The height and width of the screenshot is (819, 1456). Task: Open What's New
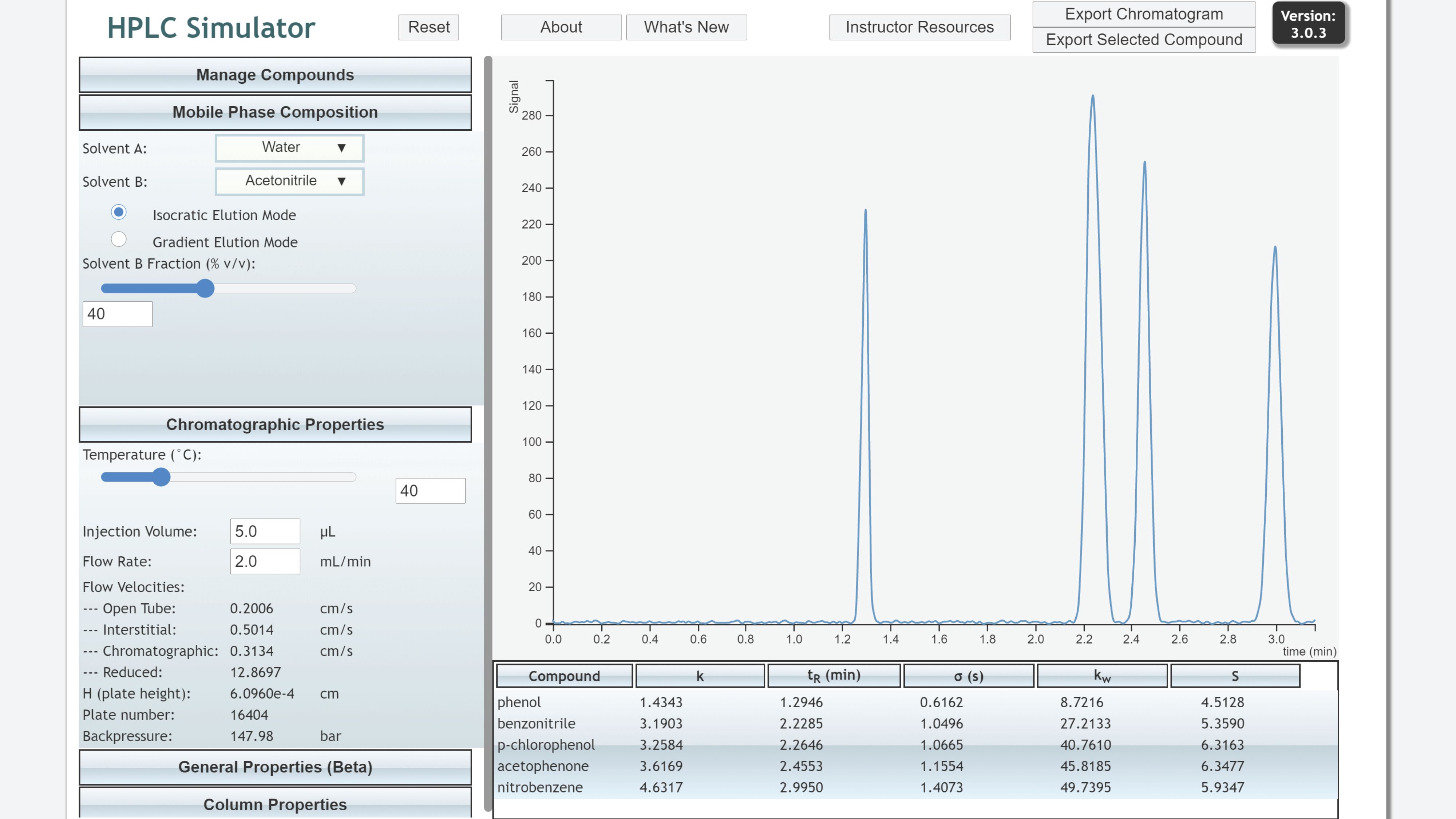(x=686, y=27)
